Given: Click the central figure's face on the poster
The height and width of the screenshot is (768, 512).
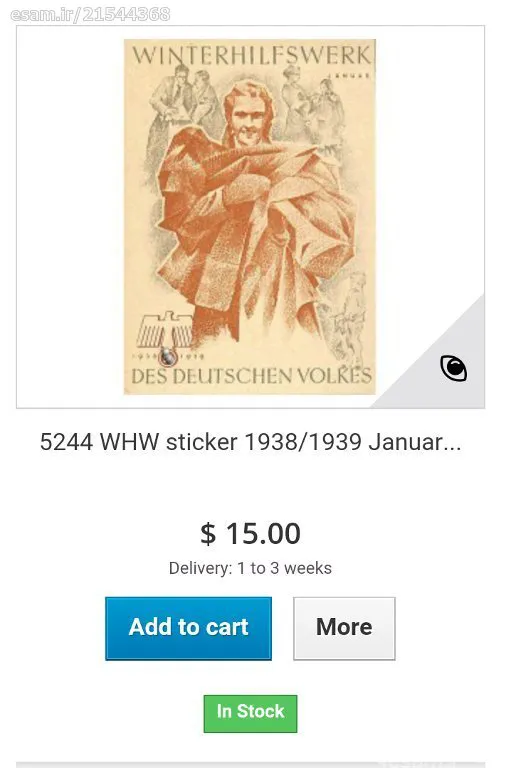Looking at the screenshot, I should [x=248, y=120].
